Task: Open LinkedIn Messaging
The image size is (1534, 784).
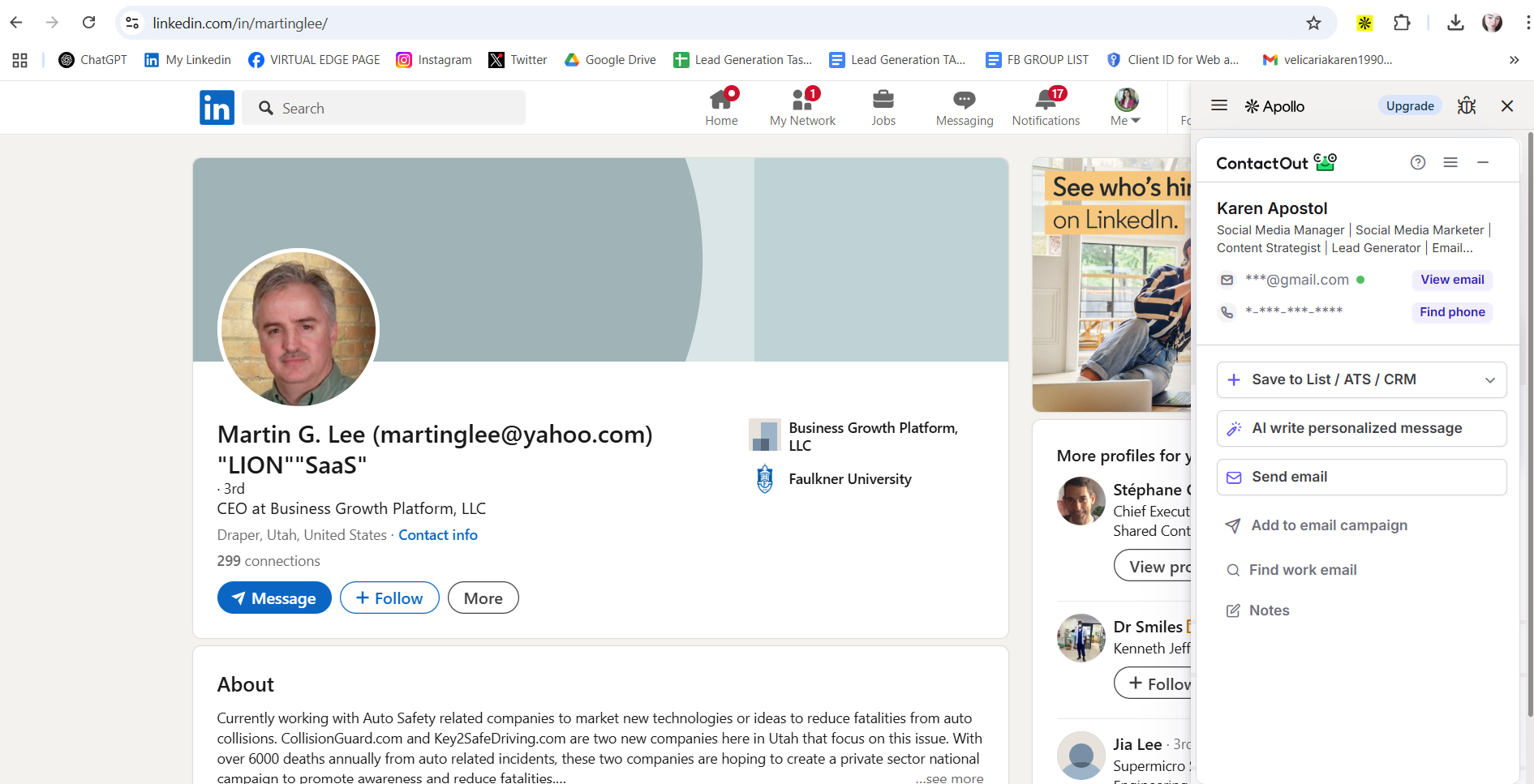Action: click(x=965, y=108)
